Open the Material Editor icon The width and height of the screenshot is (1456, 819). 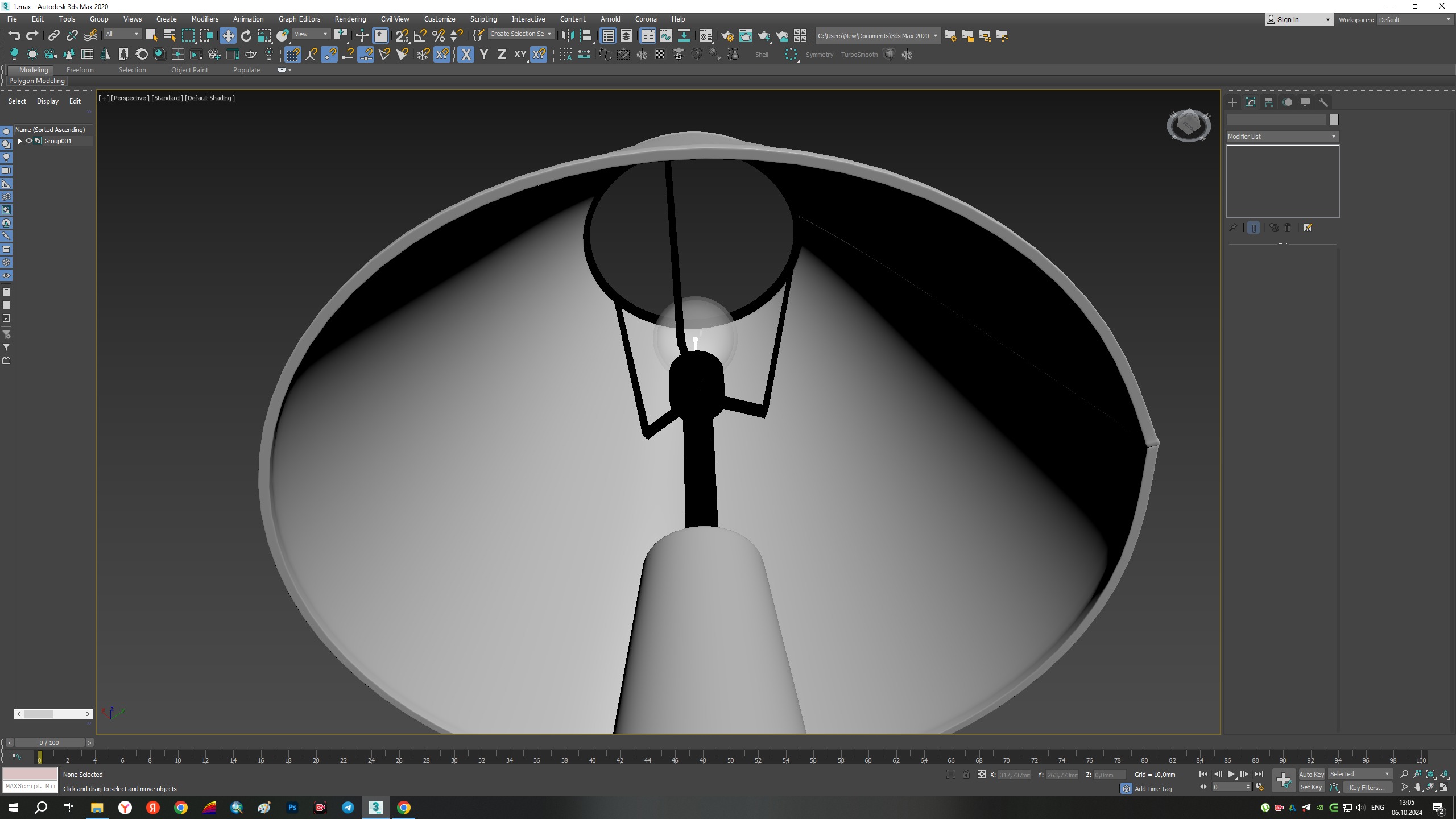click(x=706, y=36)
